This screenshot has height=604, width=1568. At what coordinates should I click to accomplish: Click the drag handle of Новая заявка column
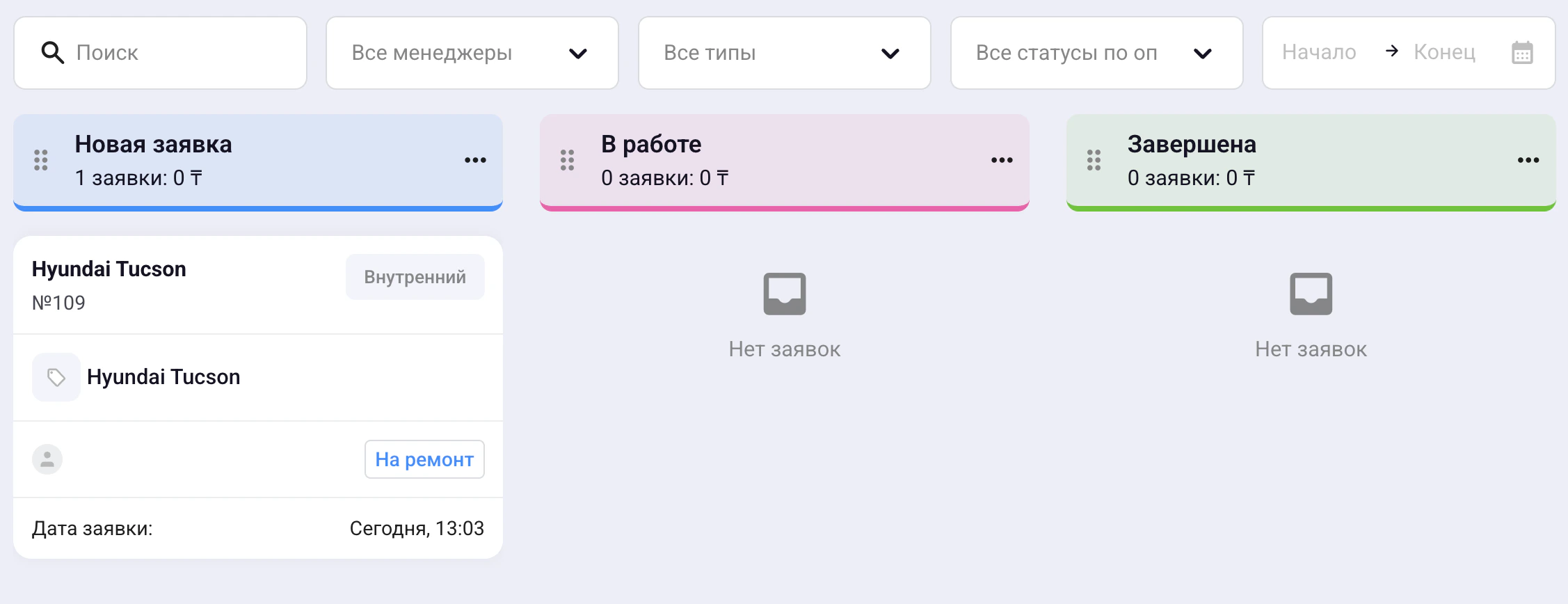[x=41, y=160]
